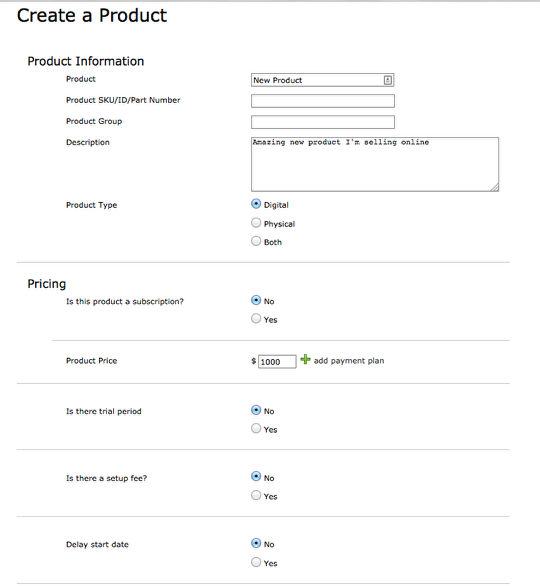Open the Product dropdown showing New Product
Viewport: 540px width, 586px height.
pyautogui.click(x=323, y=80)
